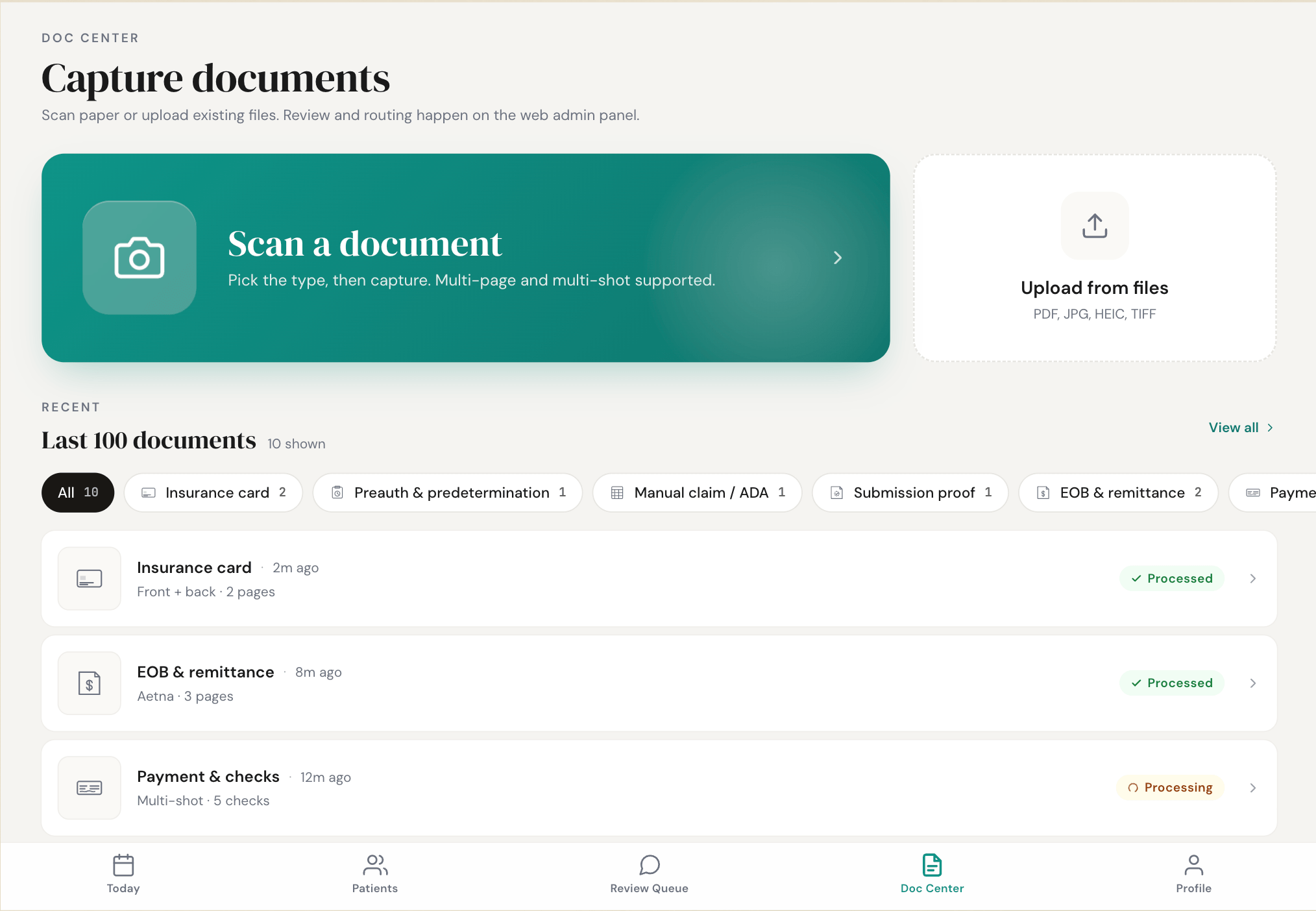
Task: Click the Patients people icon
Action: click(x=375, y=865)
